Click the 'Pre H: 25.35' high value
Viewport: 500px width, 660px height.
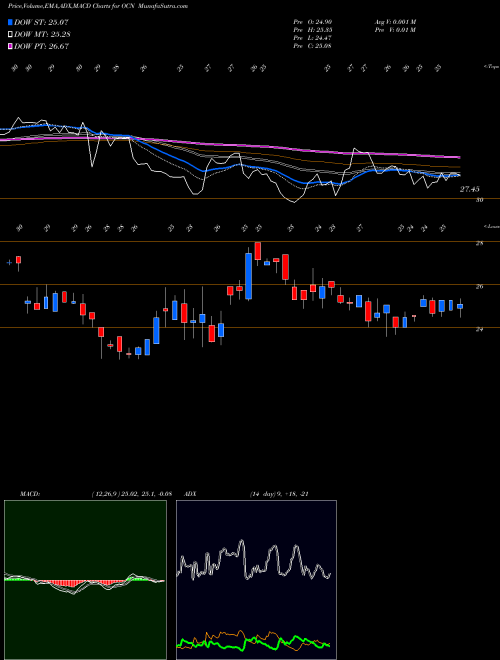(x=313, y=30)
